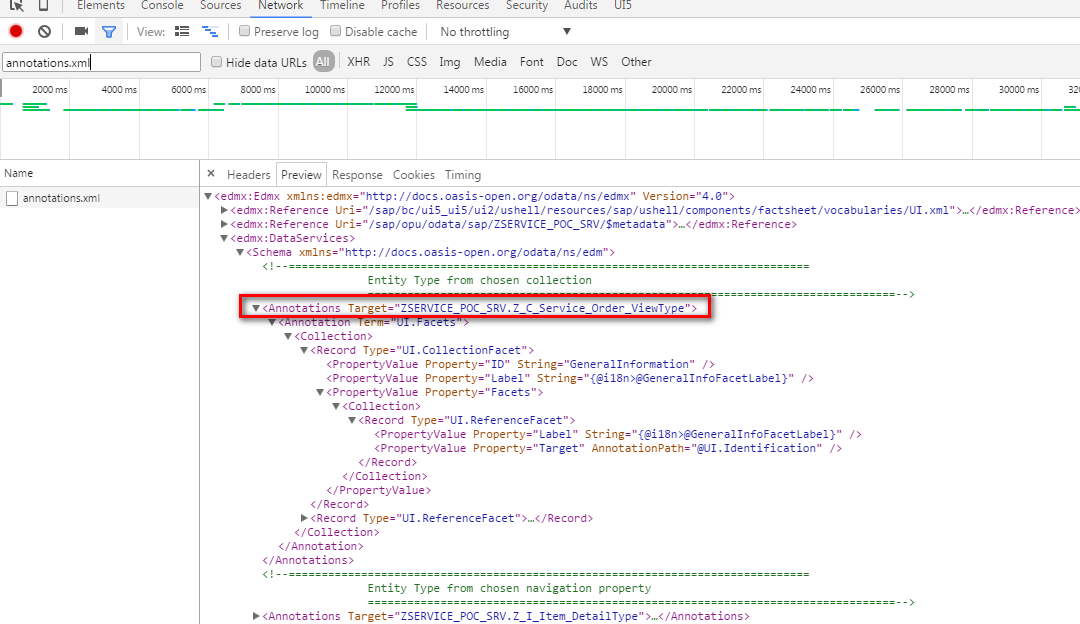Open the Security tab
The width and height of the screenshot is (1080, 624).
(x=527, y=6)
